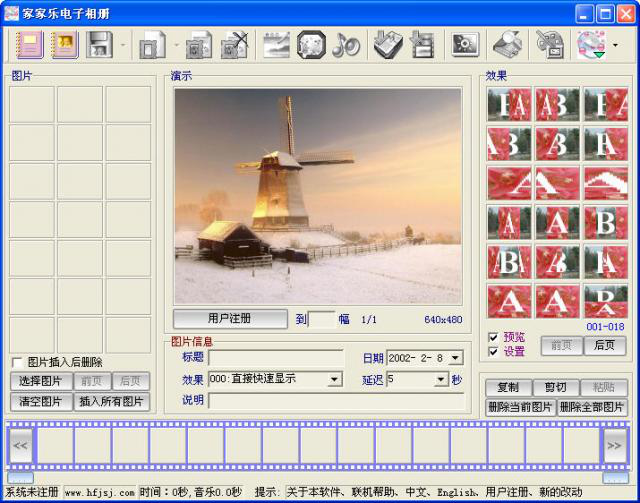The width and height of the screenshot is (640, 503).
Task: Enable 图片插入后删除 checkbox
Action: [17, 363]
